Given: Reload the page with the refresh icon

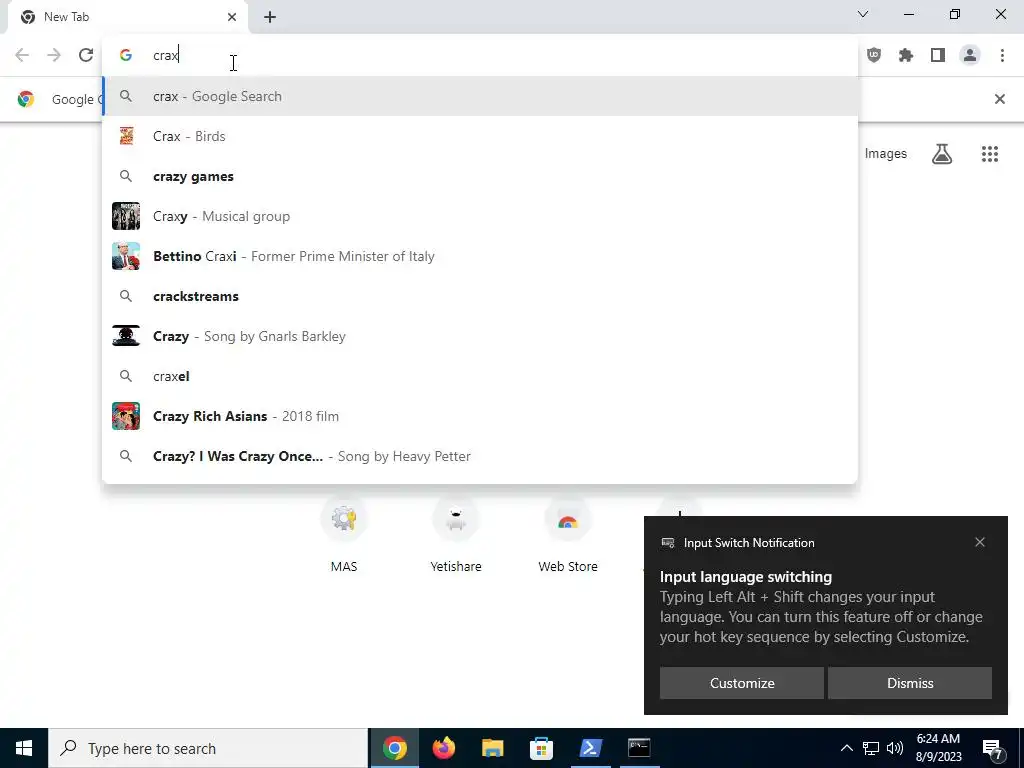Looking at the screenshot, I should (x=86, y=55).
